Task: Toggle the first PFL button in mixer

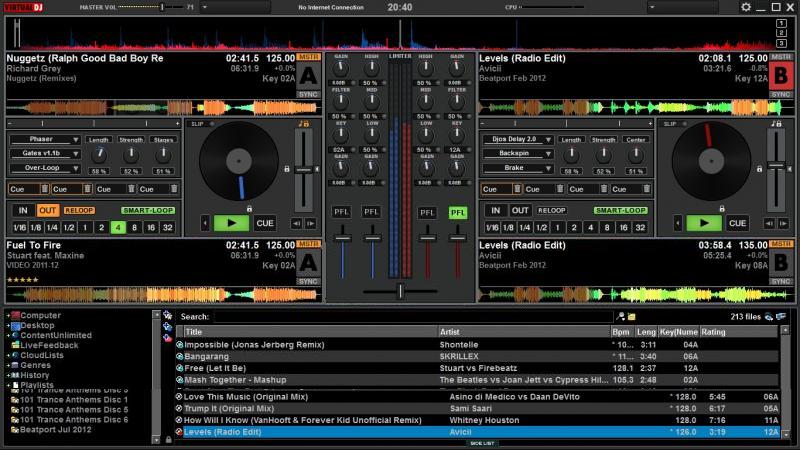Action: coord(341,212)
